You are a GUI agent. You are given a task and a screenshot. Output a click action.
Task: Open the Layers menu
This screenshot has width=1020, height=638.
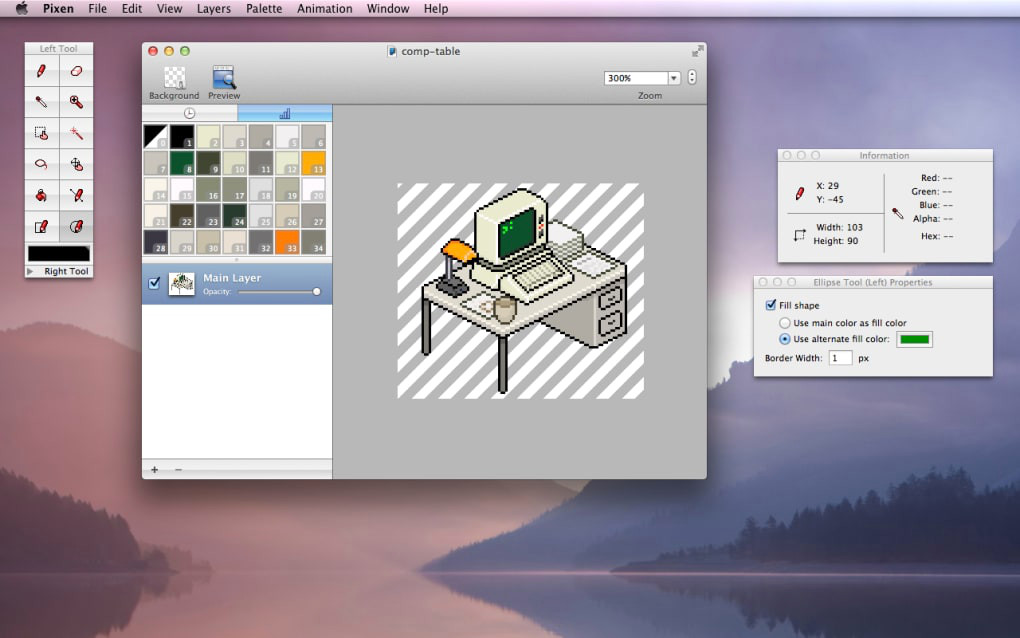coord(213,9)
